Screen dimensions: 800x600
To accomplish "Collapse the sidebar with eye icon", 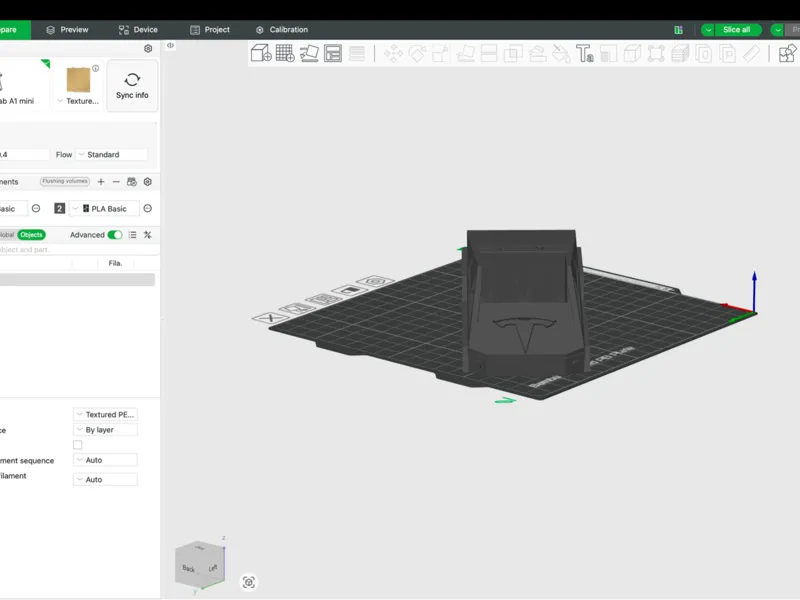I will coord(170,45).
